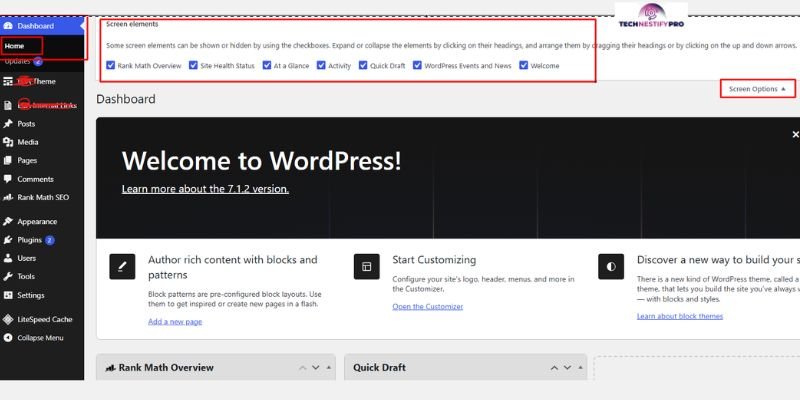Screen dimensions: 800x400
Task: Toggle Quick Draft panel collapse triangle
Action: (x=580, y=368)
